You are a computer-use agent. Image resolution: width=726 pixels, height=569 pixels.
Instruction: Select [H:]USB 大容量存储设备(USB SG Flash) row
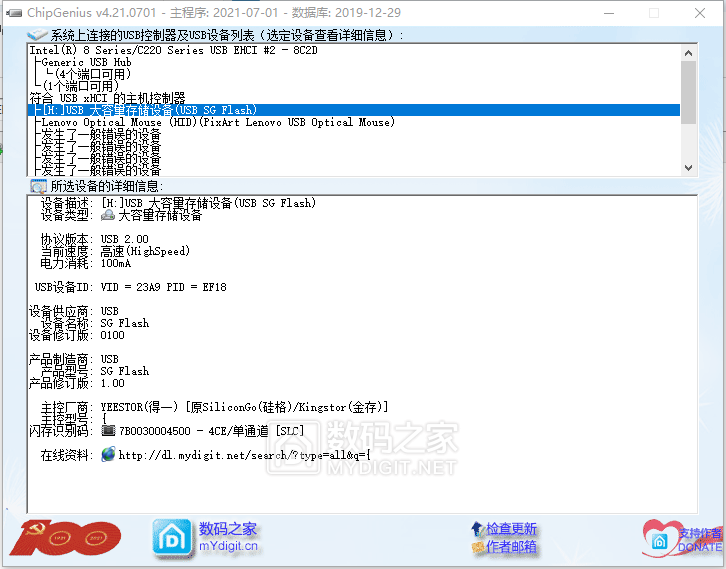(354, 110)
